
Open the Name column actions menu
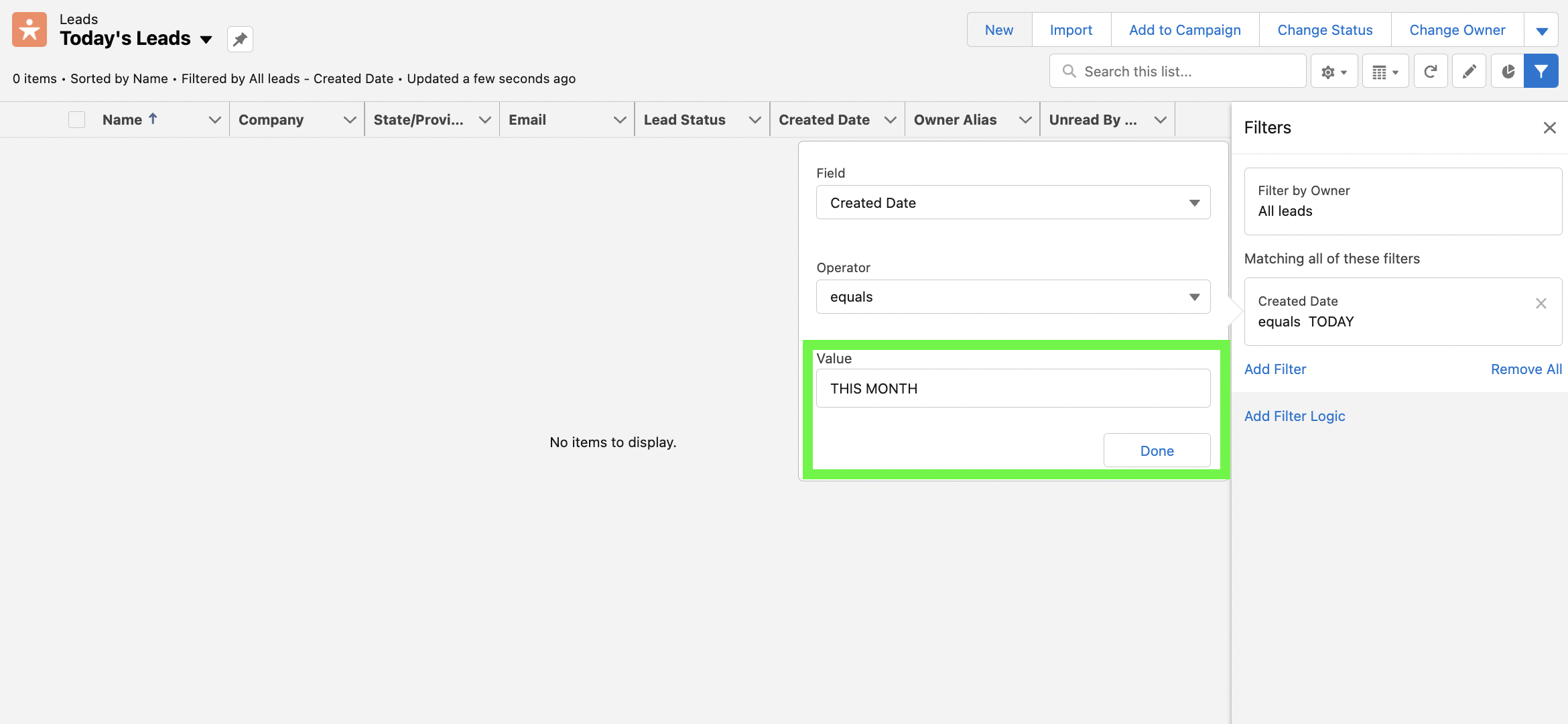tap(214, 119)
